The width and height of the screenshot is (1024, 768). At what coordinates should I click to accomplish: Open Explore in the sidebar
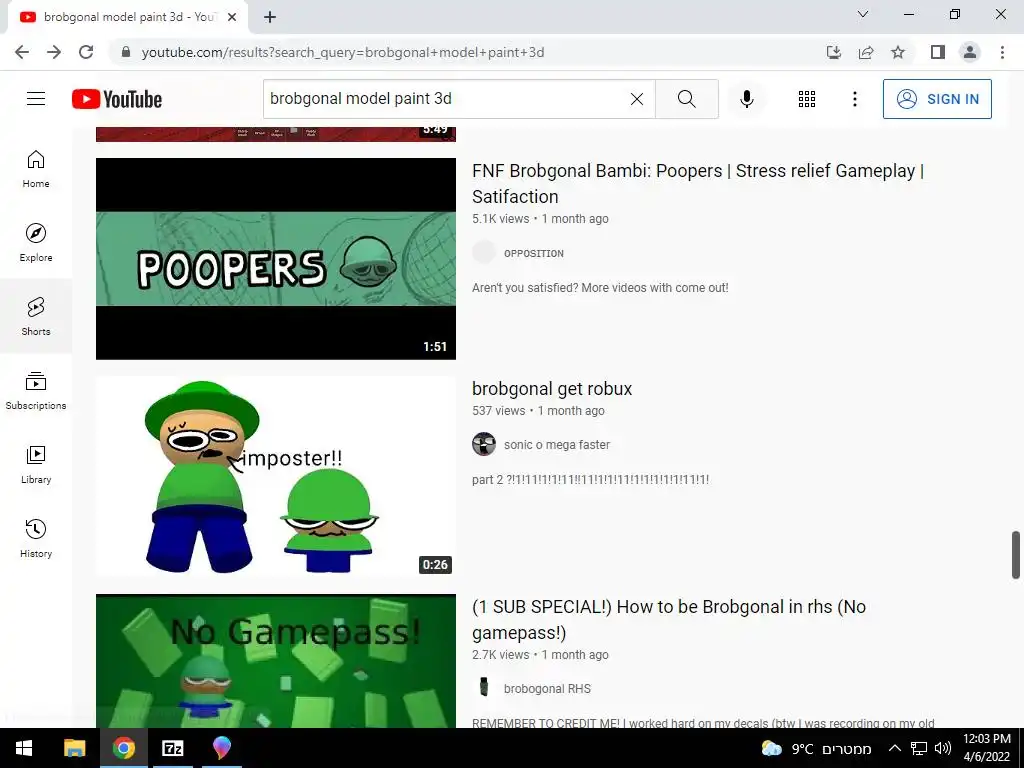[36, 242]
